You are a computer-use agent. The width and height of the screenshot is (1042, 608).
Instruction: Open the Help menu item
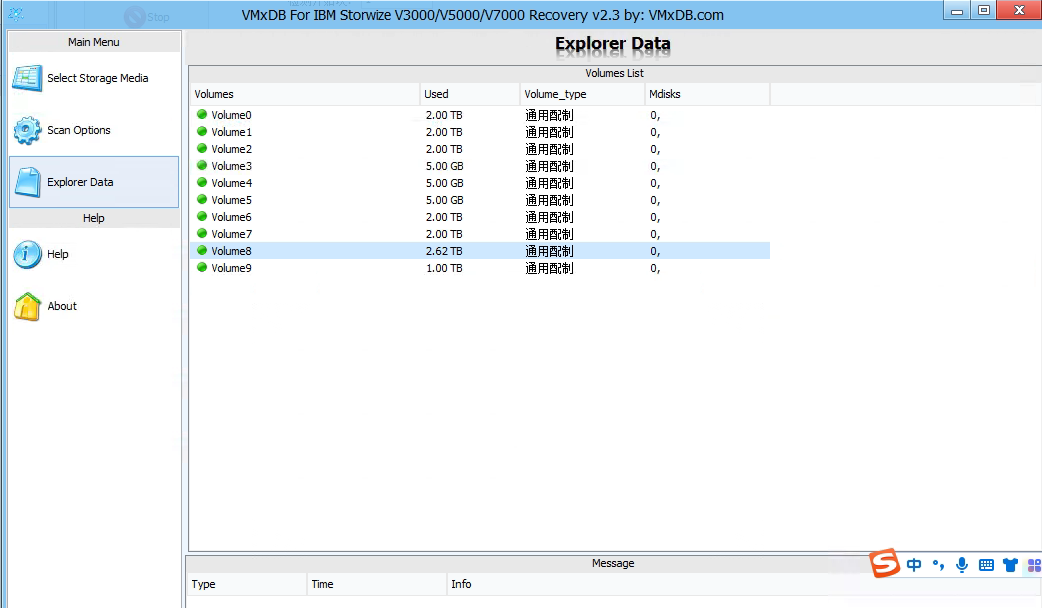coord(94,254)
